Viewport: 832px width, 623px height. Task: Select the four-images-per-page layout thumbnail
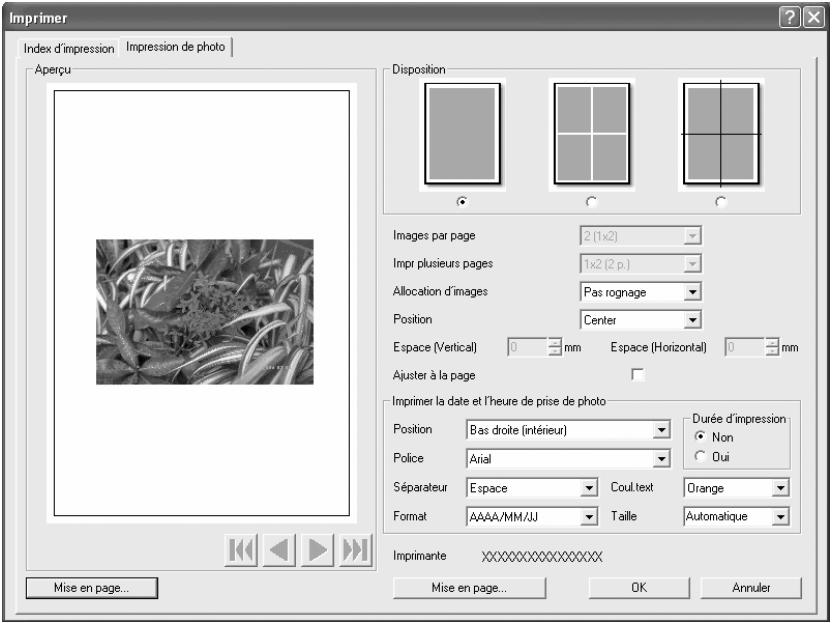pos(592,134)
